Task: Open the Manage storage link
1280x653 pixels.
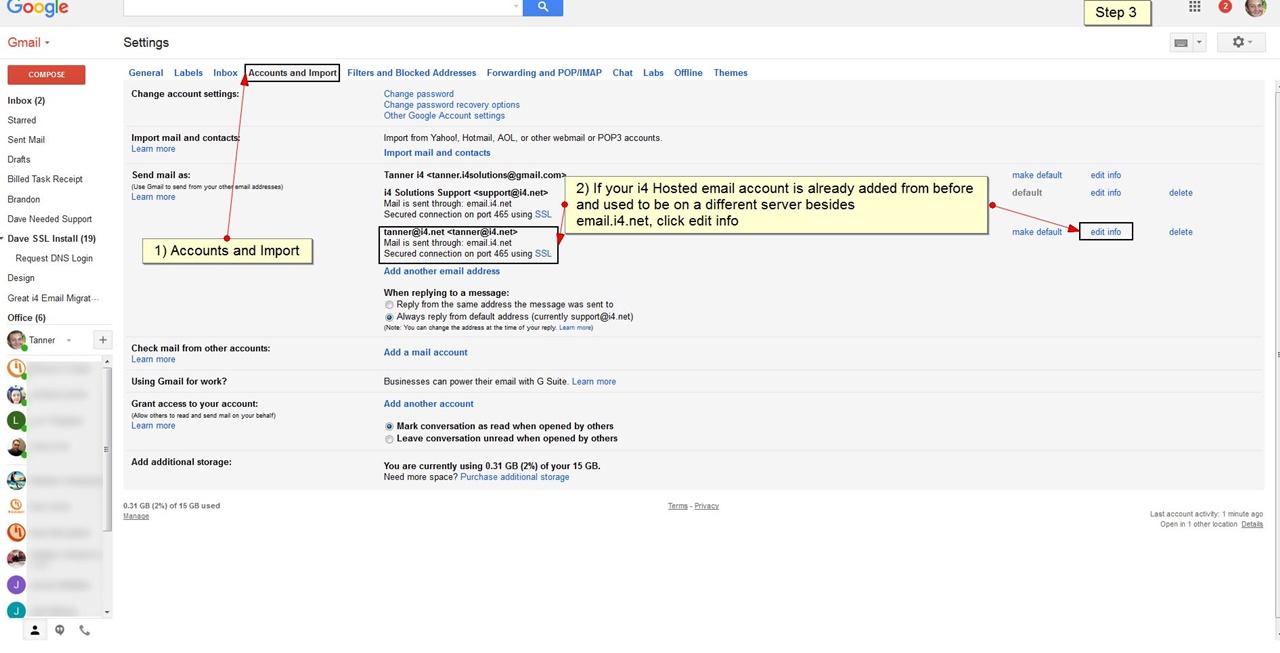Action: (x=136, y=516)
